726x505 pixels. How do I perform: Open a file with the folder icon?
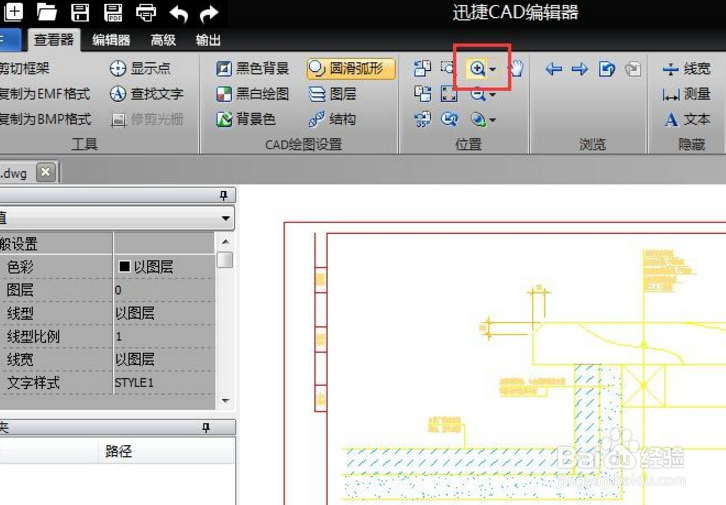coord(47,12)
